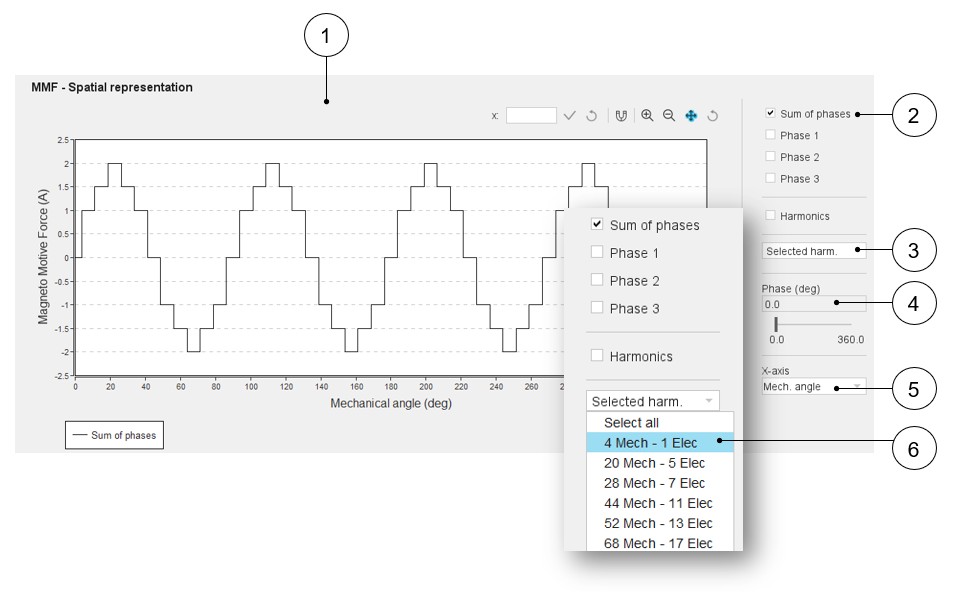
Task: Choose Select all from the harmonics list
Action: 631,423
